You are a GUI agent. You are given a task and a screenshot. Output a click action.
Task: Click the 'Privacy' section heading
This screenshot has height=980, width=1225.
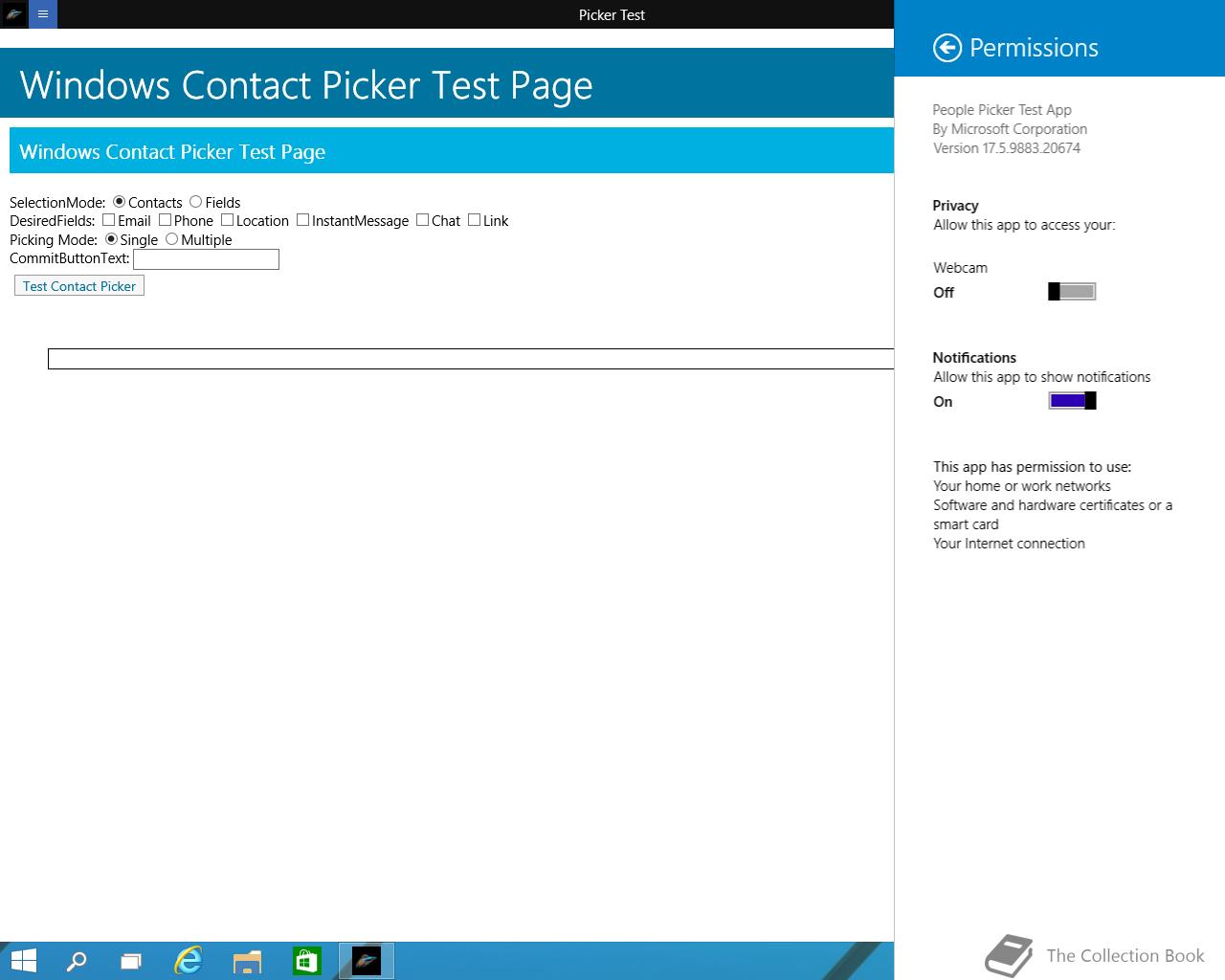pyautogui.click(x=955, y=206)
